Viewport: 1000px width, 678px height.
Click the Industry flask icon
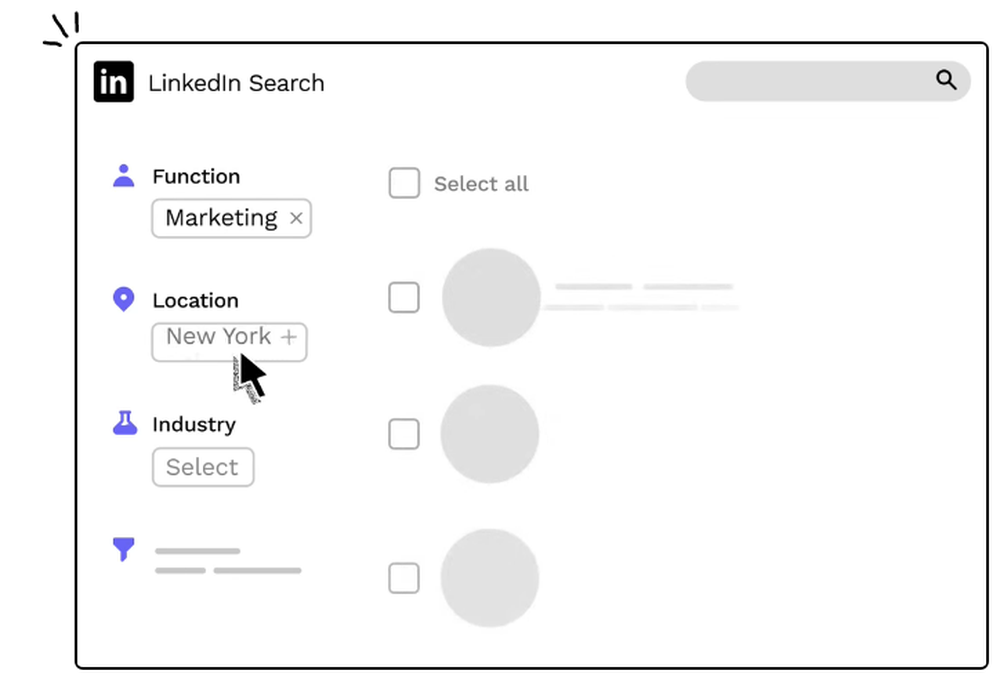coord(124,423)
